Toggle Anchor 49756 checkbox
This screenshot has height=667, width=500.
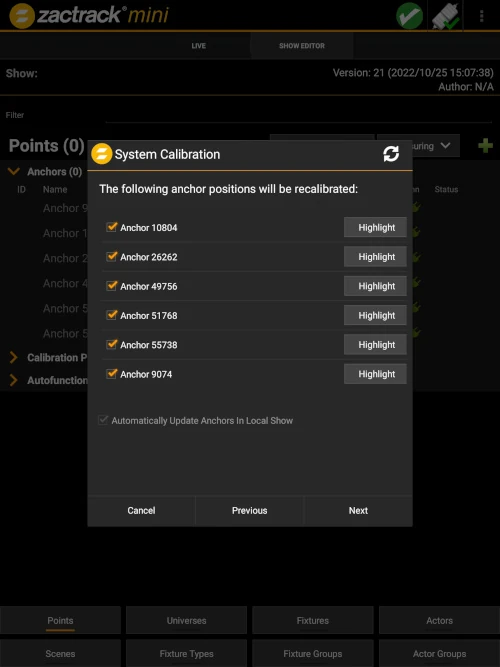[111, 285]
